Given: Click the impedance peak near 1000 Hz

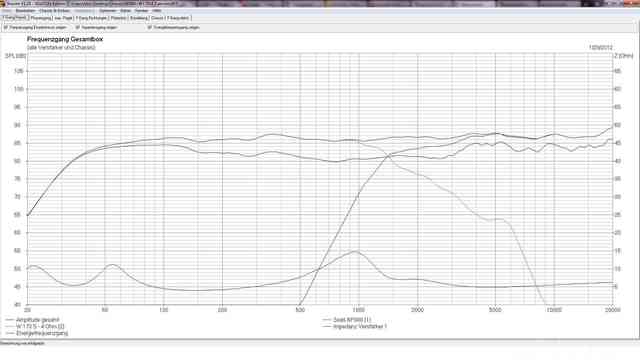Looking at the screenshot, I should 355,251.
